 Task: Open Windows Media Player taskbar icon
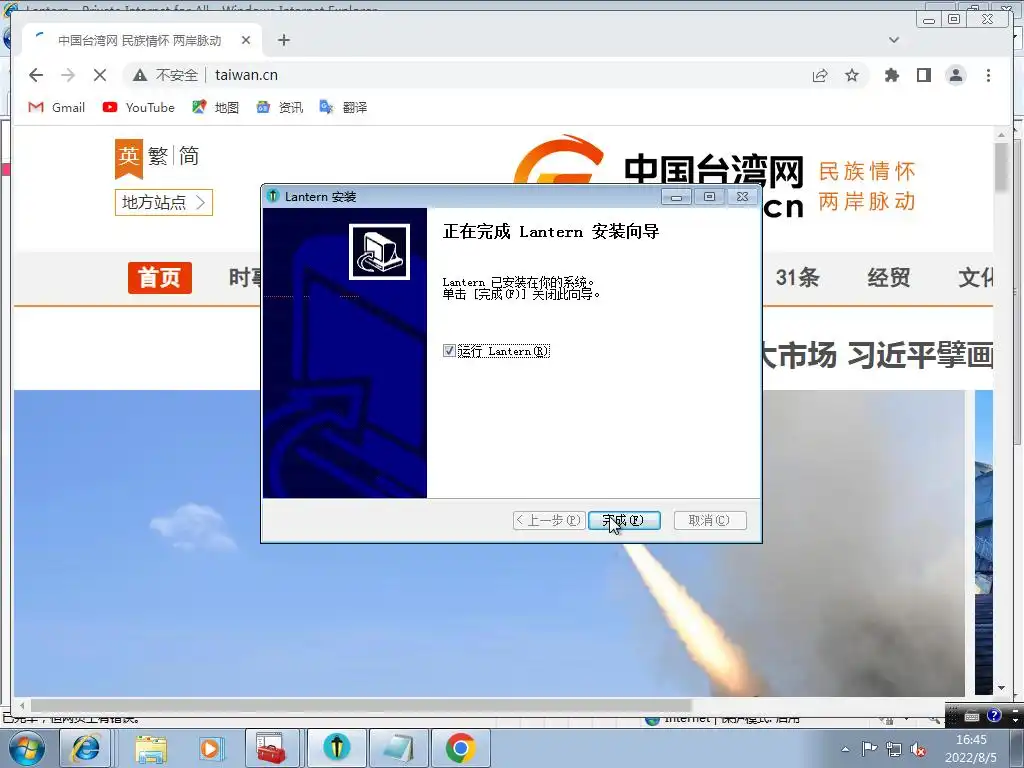pyautogui.click(x=212, y=748)
